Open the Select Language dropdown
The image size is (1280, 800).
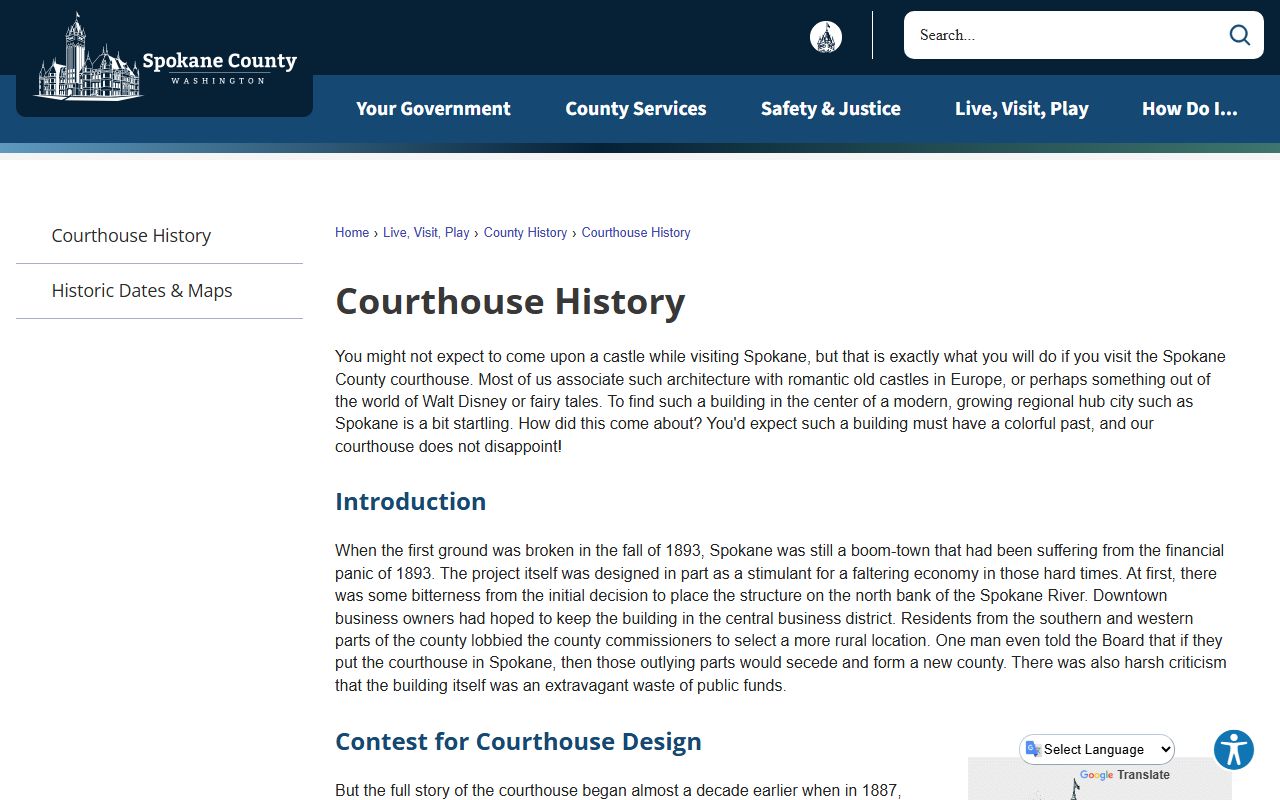click(x=1098, y=749)
